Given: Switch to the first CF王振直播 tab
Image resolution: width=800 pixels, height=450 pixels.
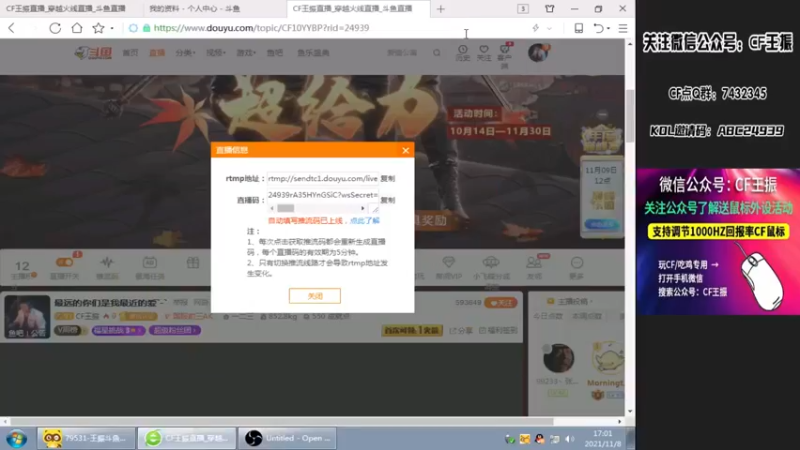Looking at the screenshot, I should [x=69, y=9].
